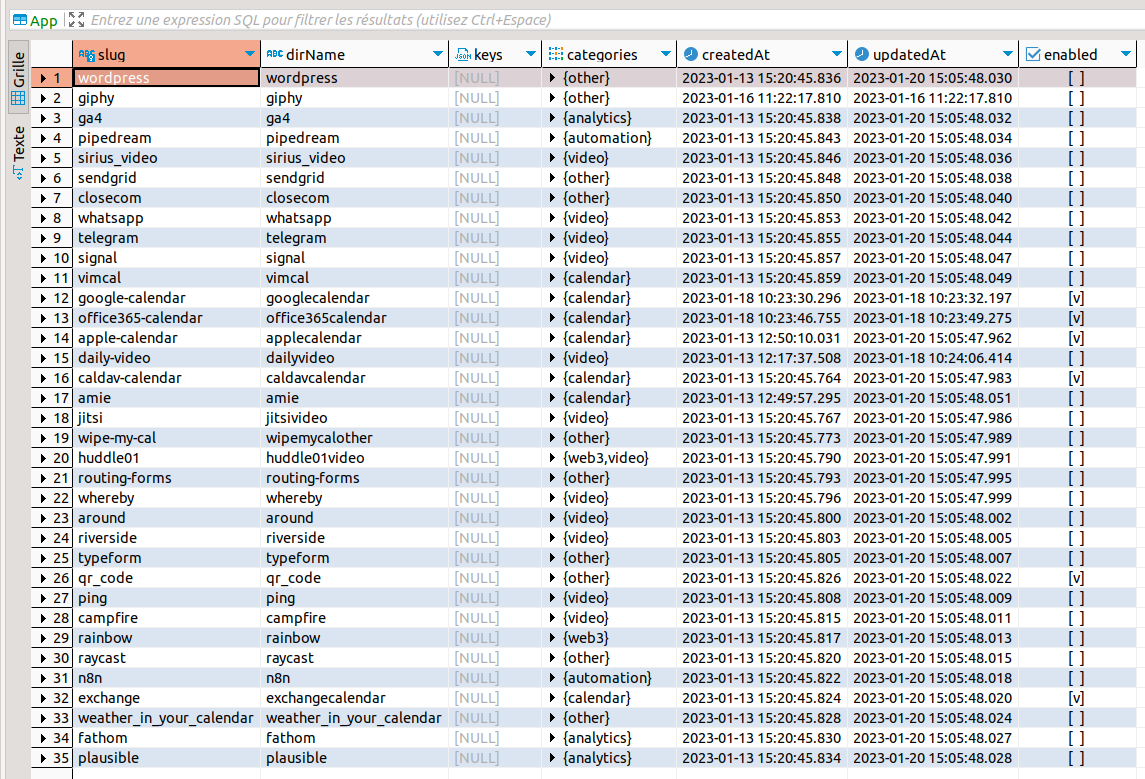Image resolution: width=1145 pixels, height=779 pixels.
Task: Sort by the dirName column header
Action: [x=354, y=54]
